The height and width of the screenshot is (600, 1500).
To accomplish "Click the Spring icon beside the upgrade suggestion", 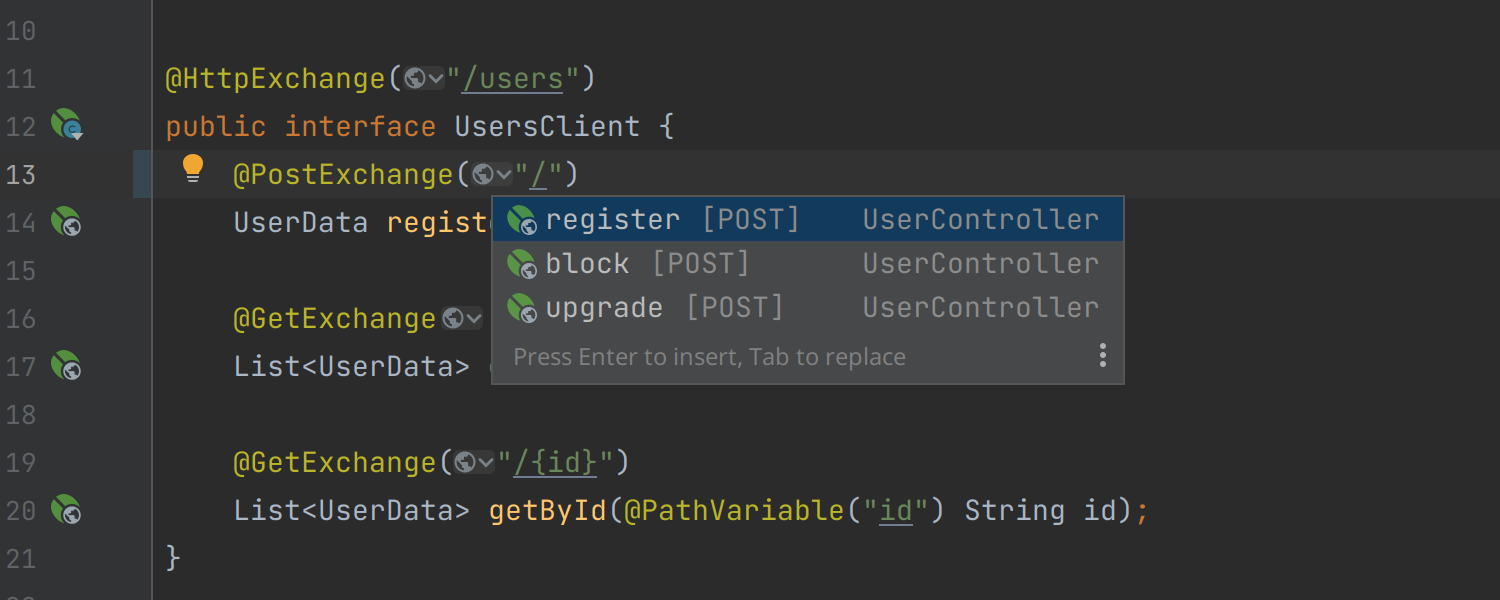I will (x=522, y=308).
